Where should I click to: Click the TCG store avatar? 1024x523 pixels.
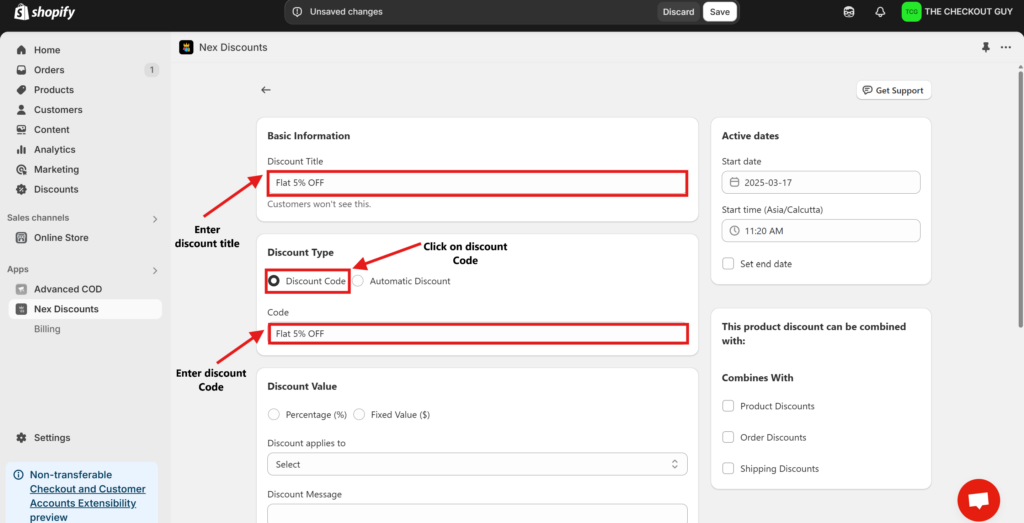[911, 12]
